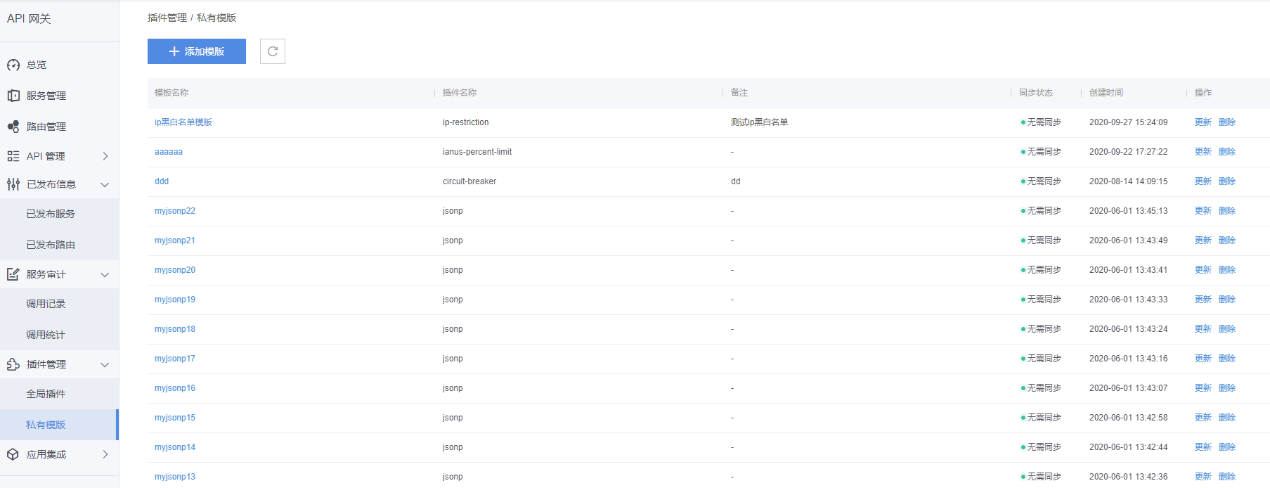The image size is (1270, 488).
Task: Expand the 应用集成 submenu arrow
Action: point(105,454)
